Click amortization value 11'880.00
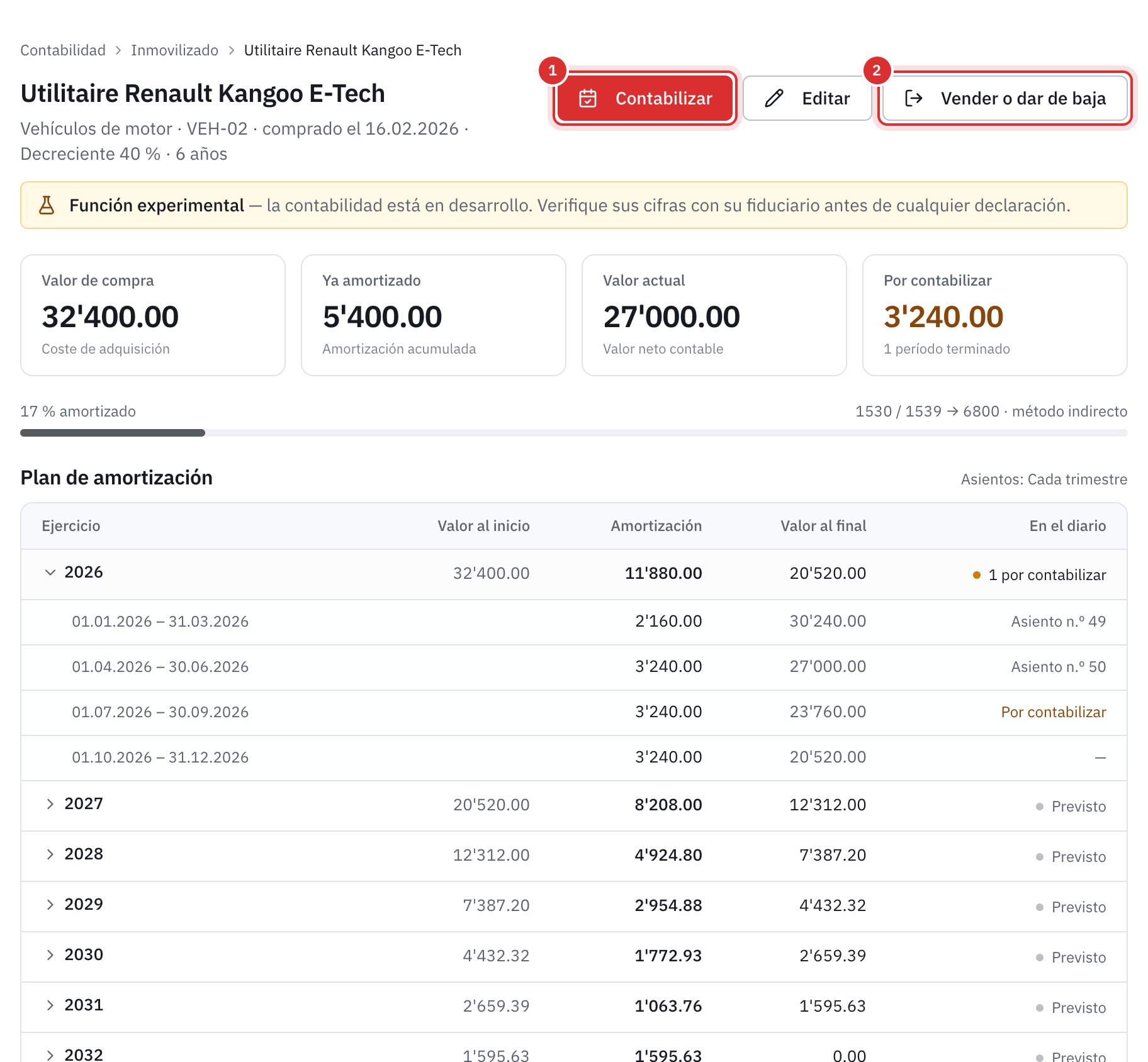This screenshot has width=1148, height=1062. tap(663, 573)
